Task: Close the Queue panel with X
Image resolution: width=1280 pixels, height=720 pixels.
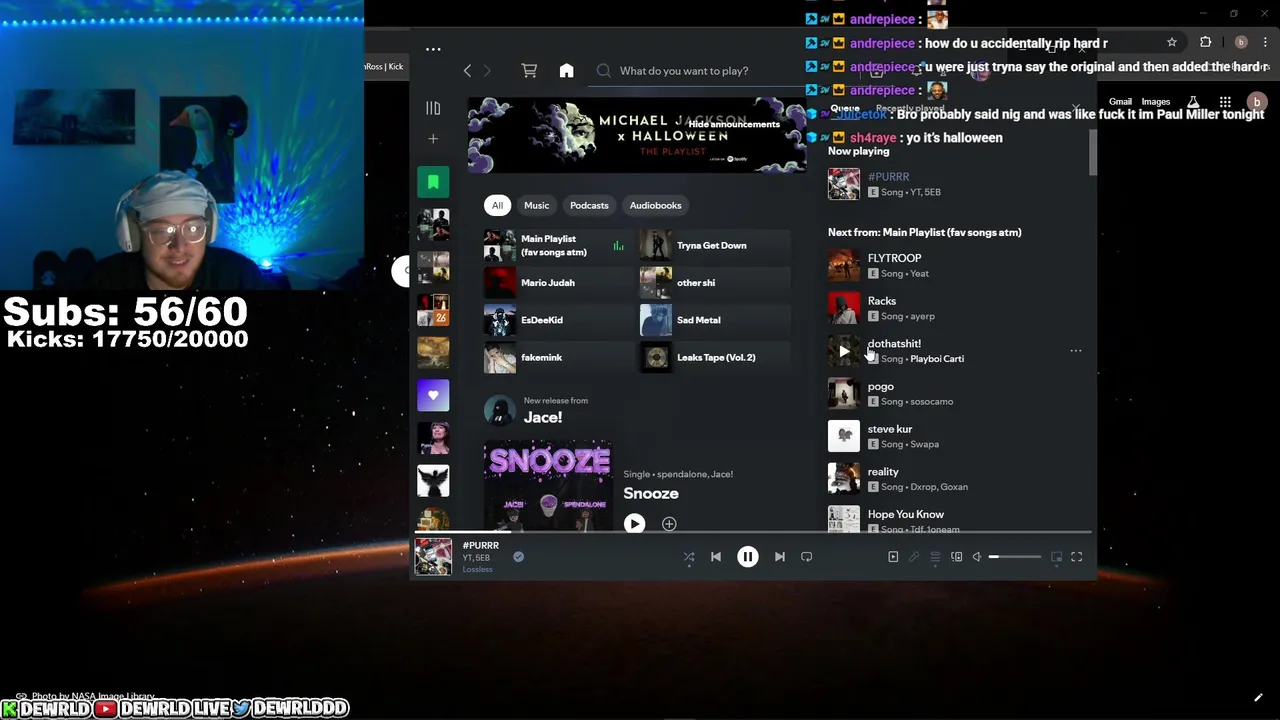Action: click(x=1076, y=108)
